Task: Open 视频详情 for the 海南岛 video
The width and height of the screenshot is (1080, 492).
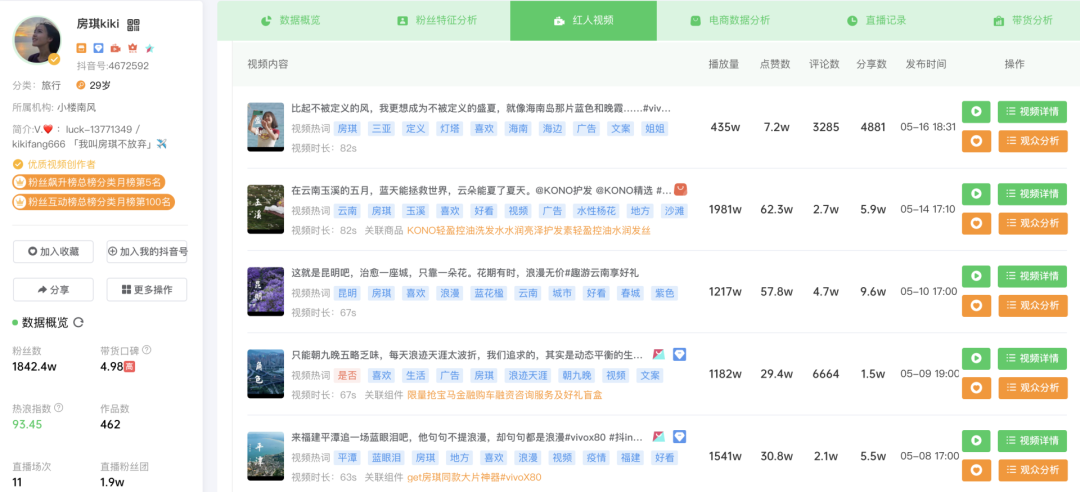Action: [1032, 112]
